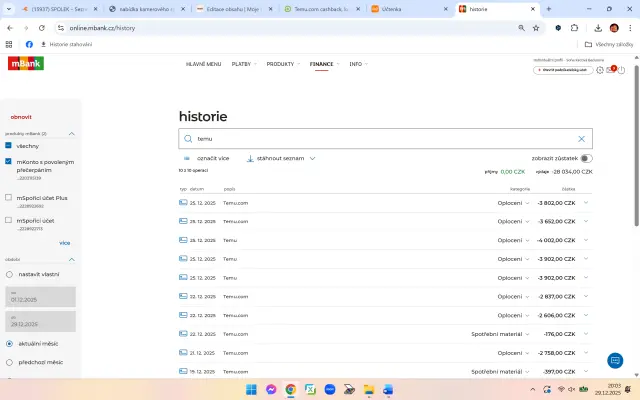
Task: Open the PLATBY menu
Action: pyautogui.click(x=243, y=64)
